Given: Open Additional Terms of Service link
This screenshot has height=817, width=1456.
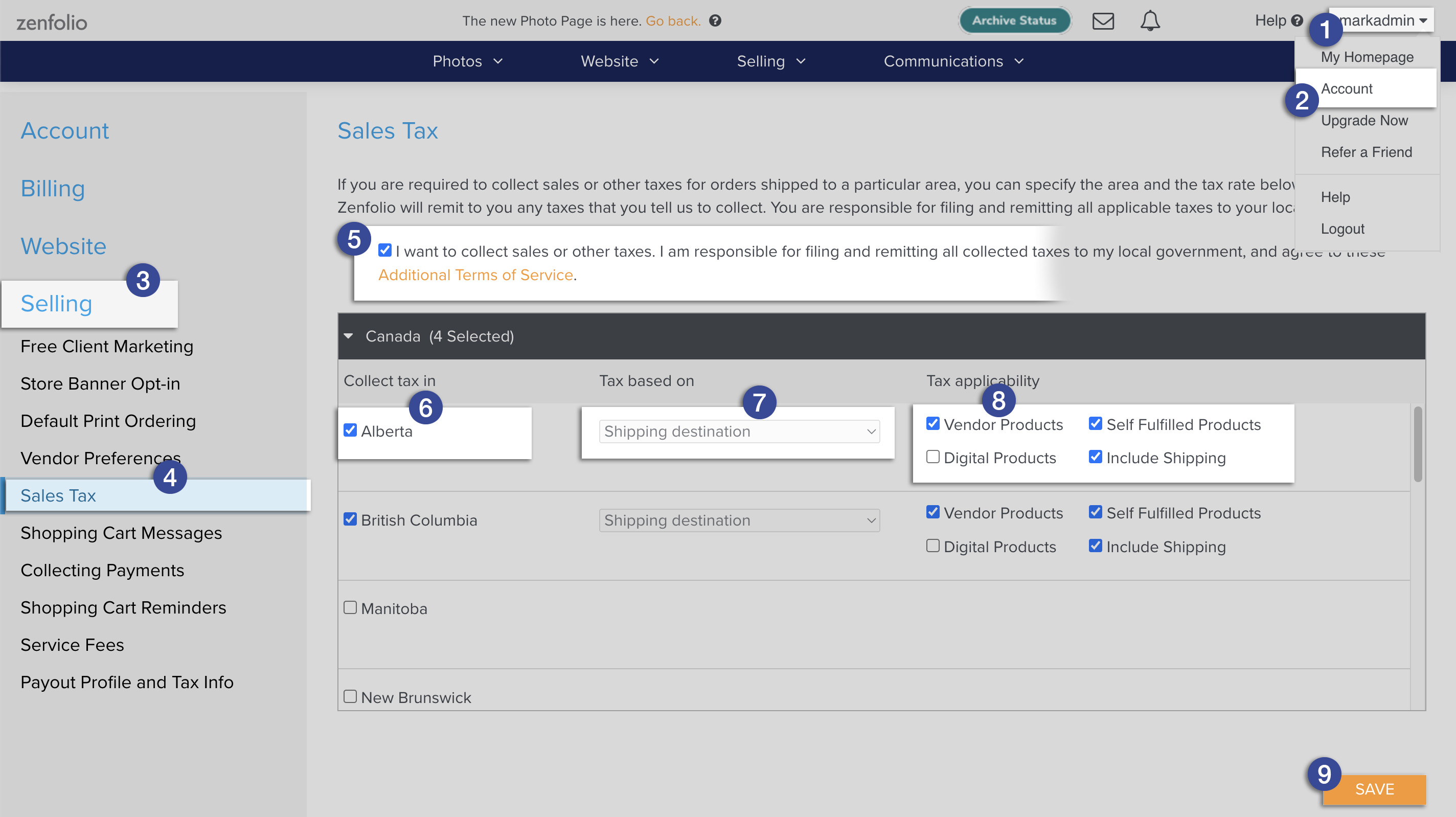Looking at the screenshot, I should click(475, 276).
